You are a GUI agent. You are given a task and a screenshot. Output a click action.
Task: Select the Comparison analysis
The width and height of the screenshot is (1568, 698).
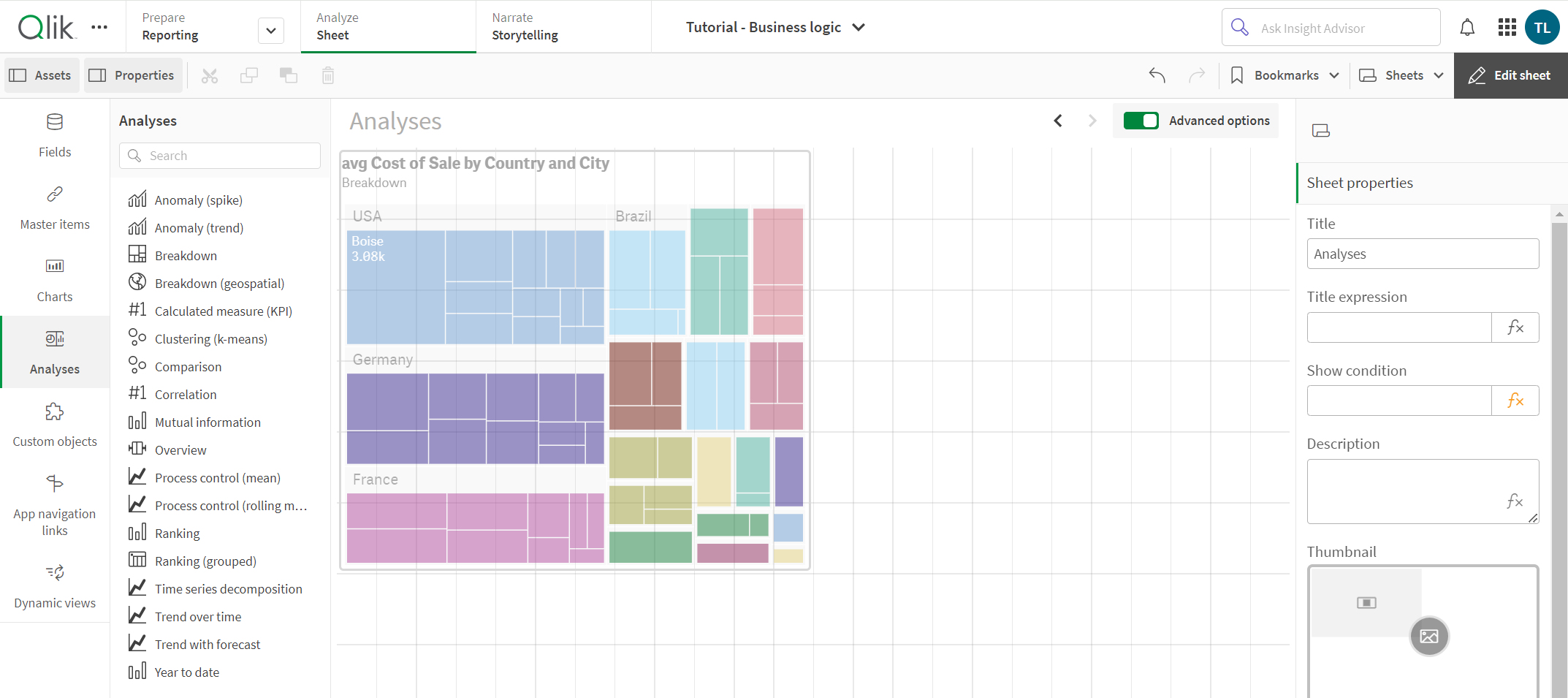[x=219, y=366]
